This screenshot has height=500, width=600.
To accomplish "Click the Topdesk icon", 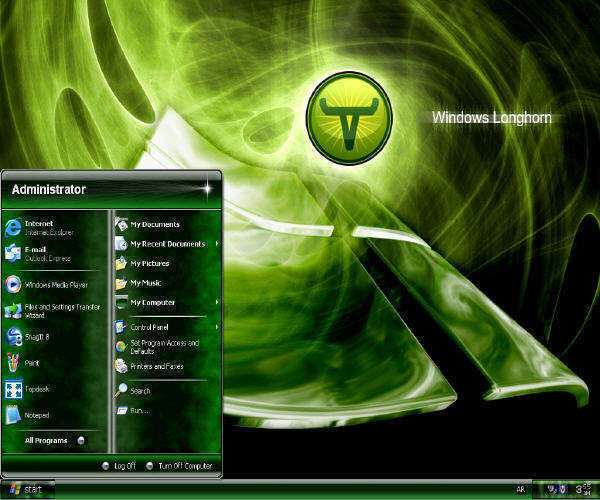I will [13, 389].
